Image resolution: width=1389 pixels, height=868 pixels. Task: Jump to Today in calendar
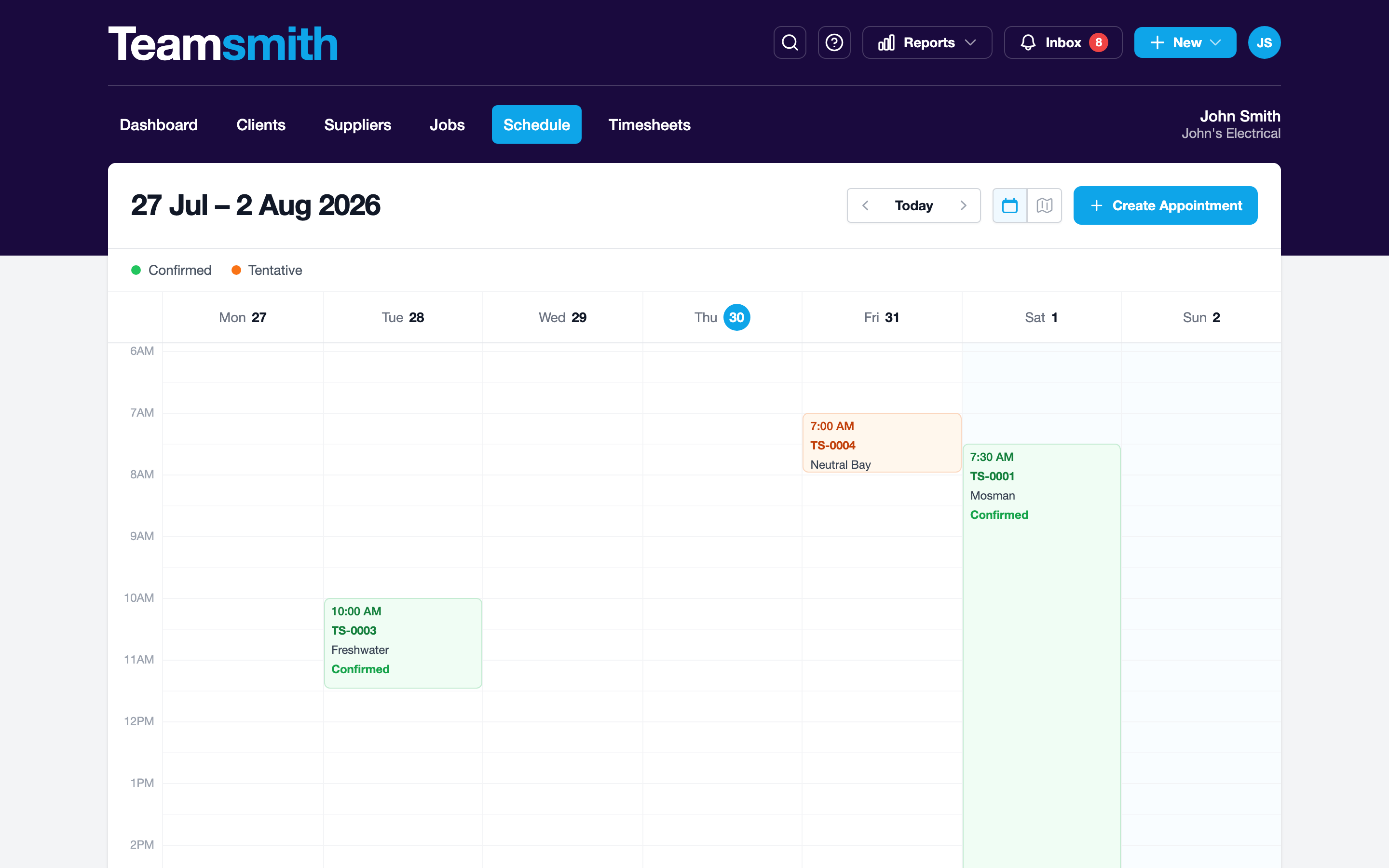[x=914, y=205]
